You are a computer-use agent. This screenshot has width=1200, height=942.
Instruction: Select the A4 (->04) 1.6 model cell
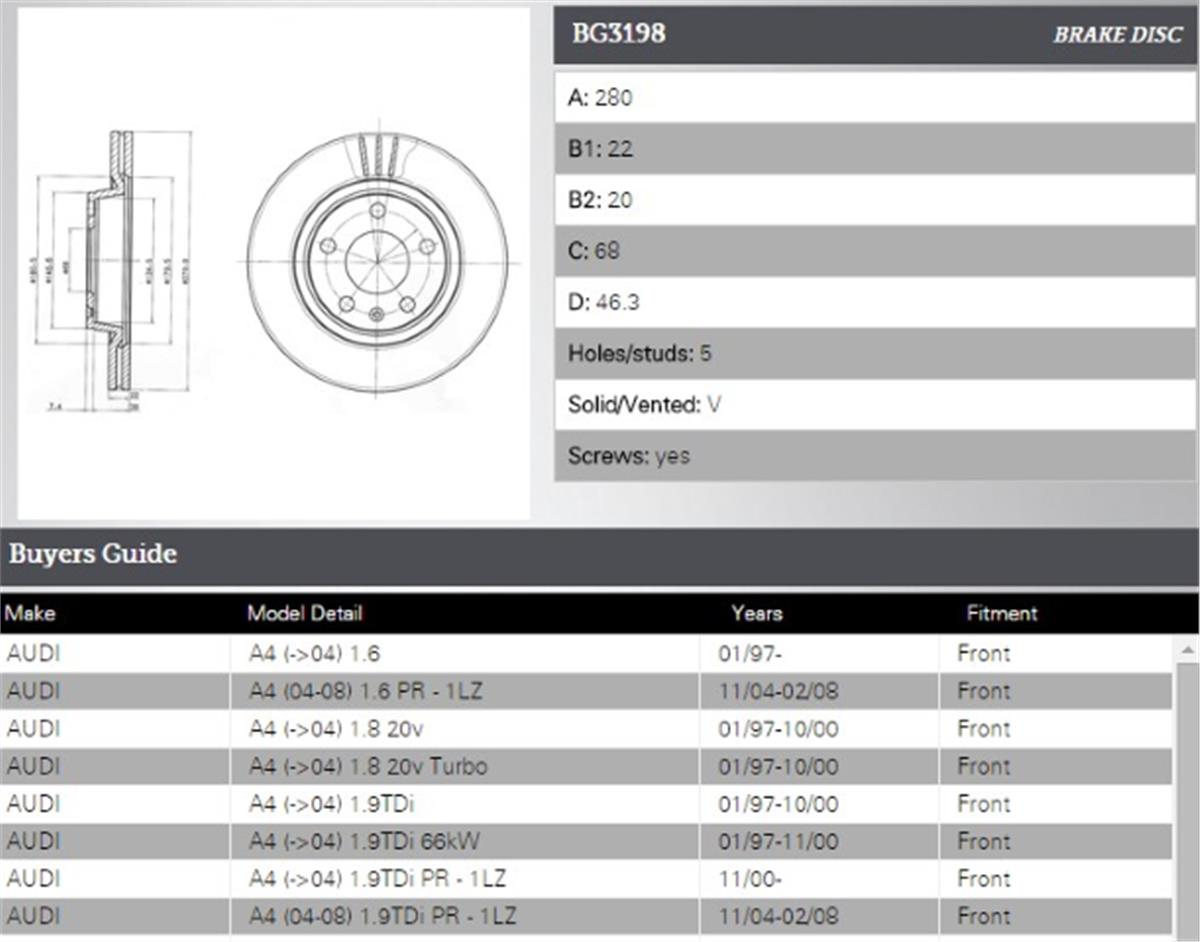[465, 654]
